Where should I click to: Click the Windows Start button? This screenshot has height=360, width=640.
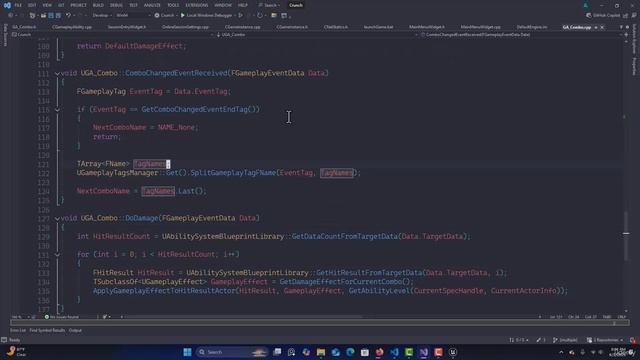pyautogui.click(x=187, y=352)
